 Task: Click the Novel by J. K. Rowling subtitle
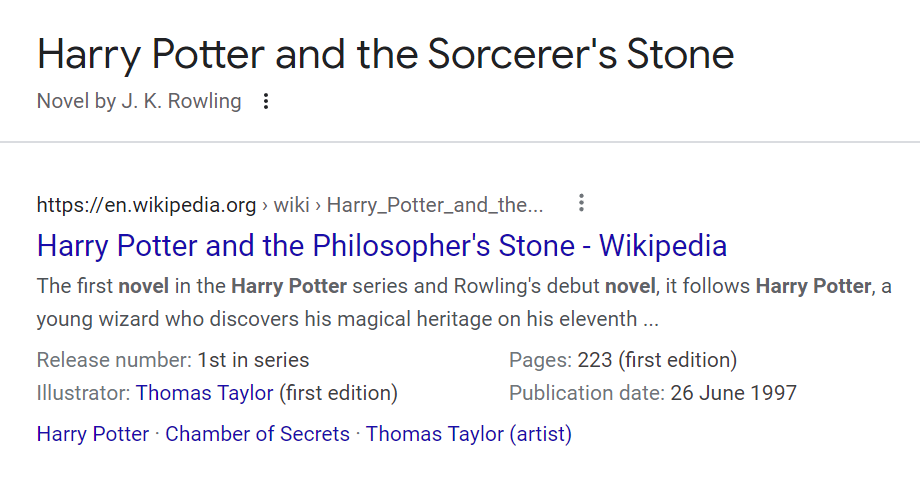(x=139, y=101)
